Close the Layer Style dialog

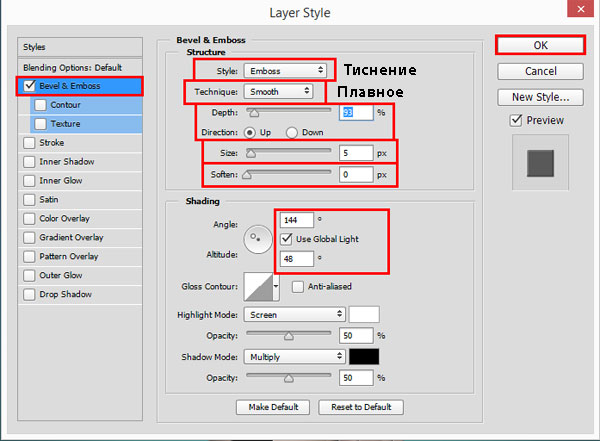580,8
